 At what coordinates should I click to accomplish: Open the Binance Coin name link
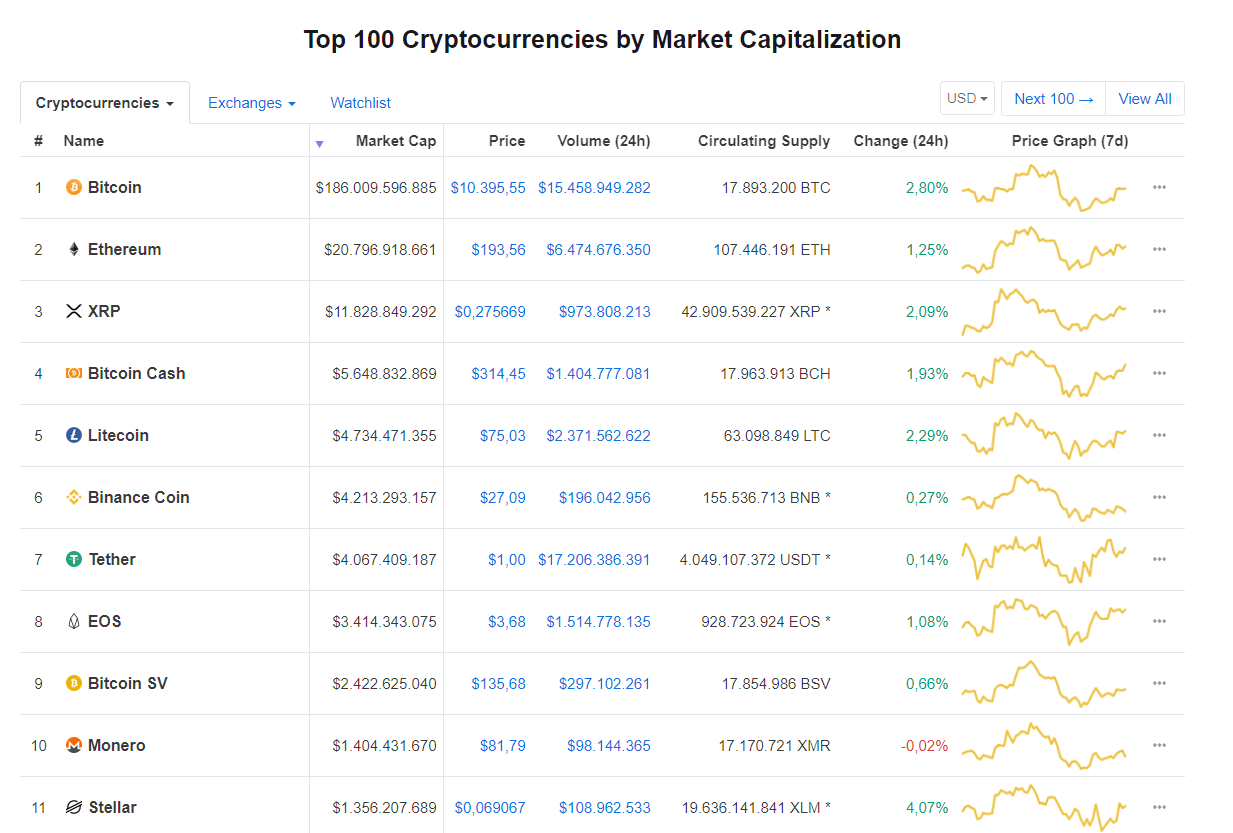(139, 497)
